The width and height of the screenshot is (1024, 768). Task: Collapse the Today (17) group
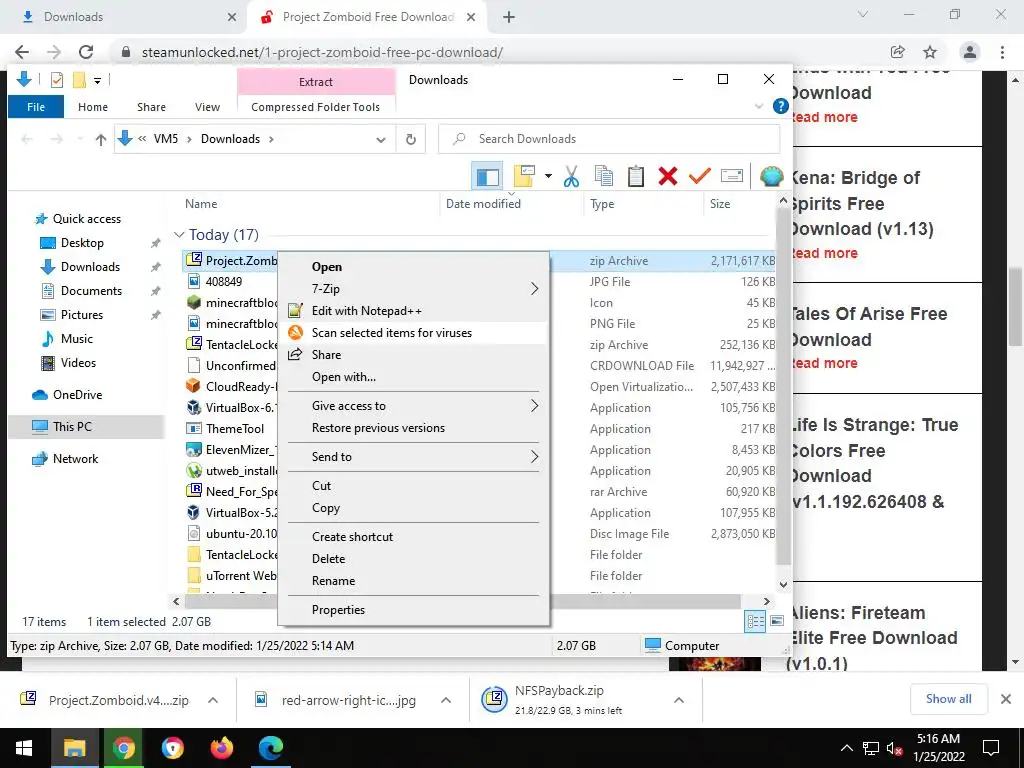[x=179, y=234]
